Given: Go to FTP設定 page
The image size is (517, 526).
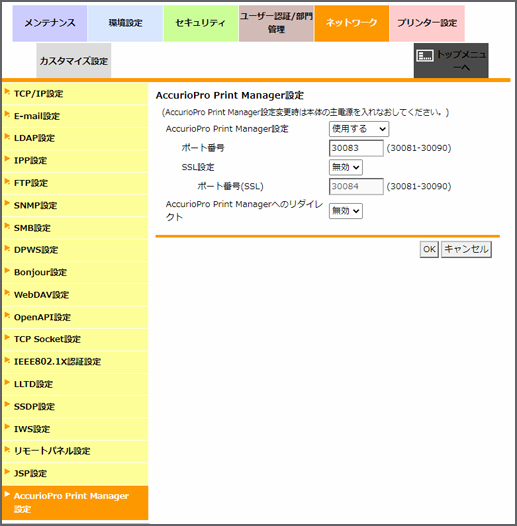Looking at the screenshot, I should (x=75, y=183).
